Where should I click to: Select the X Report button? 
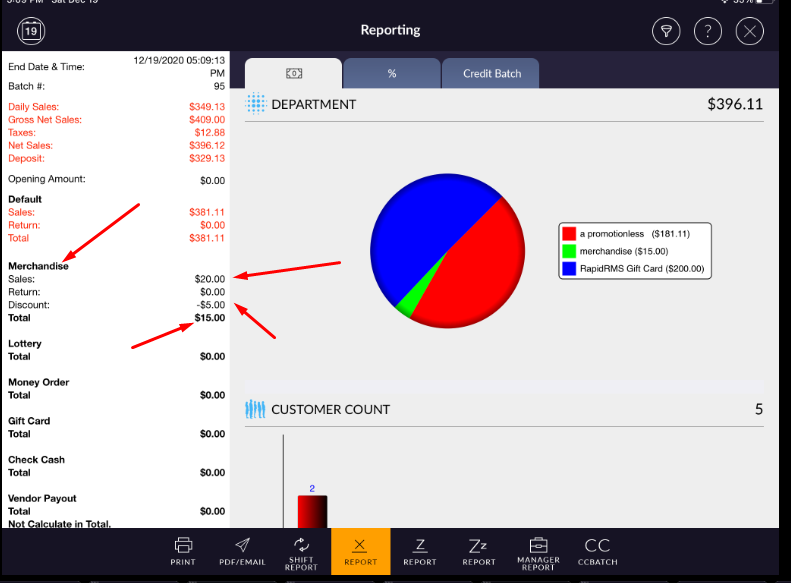coord(361,551)
